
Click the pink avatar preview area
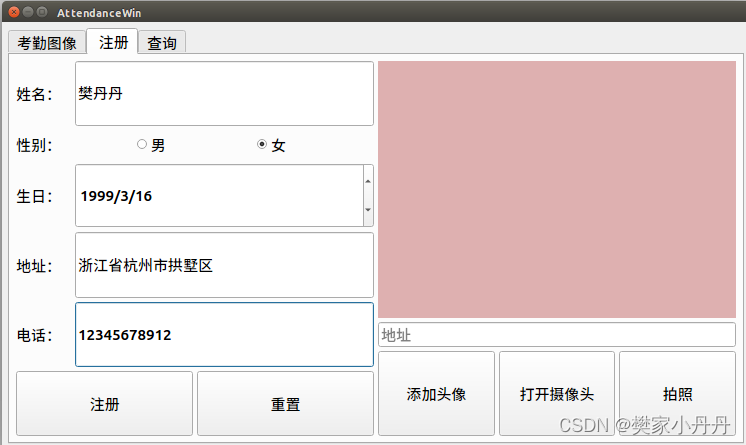557,189
